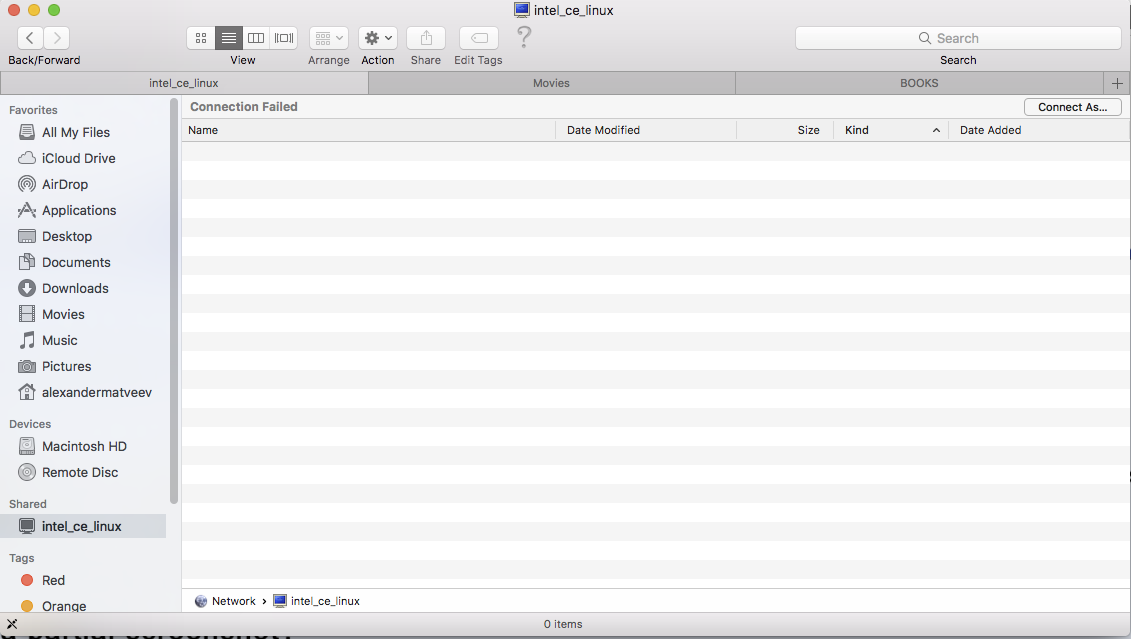Sort by Name column
1131x639 pixels.
pos(368,130)
